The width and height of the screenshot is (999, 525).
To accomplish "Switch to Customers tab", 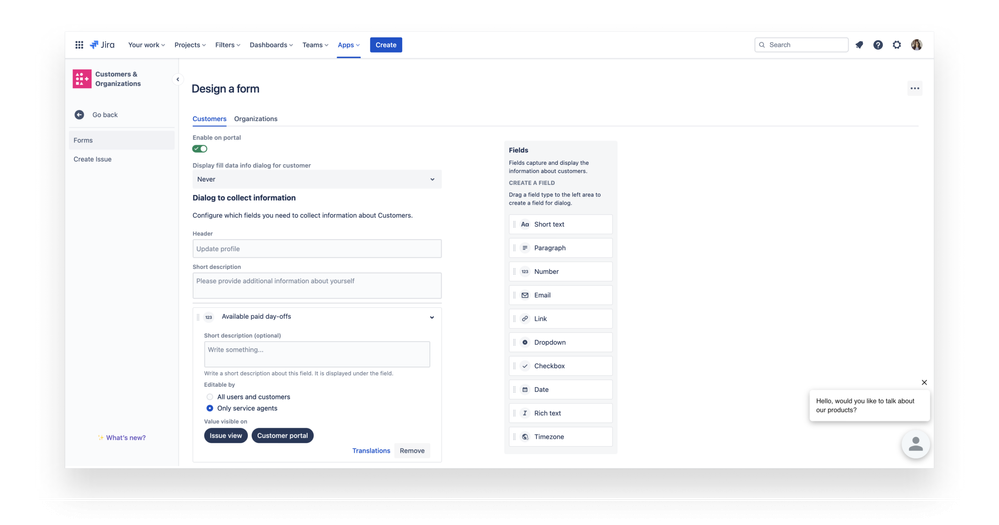I will [209, 119].
